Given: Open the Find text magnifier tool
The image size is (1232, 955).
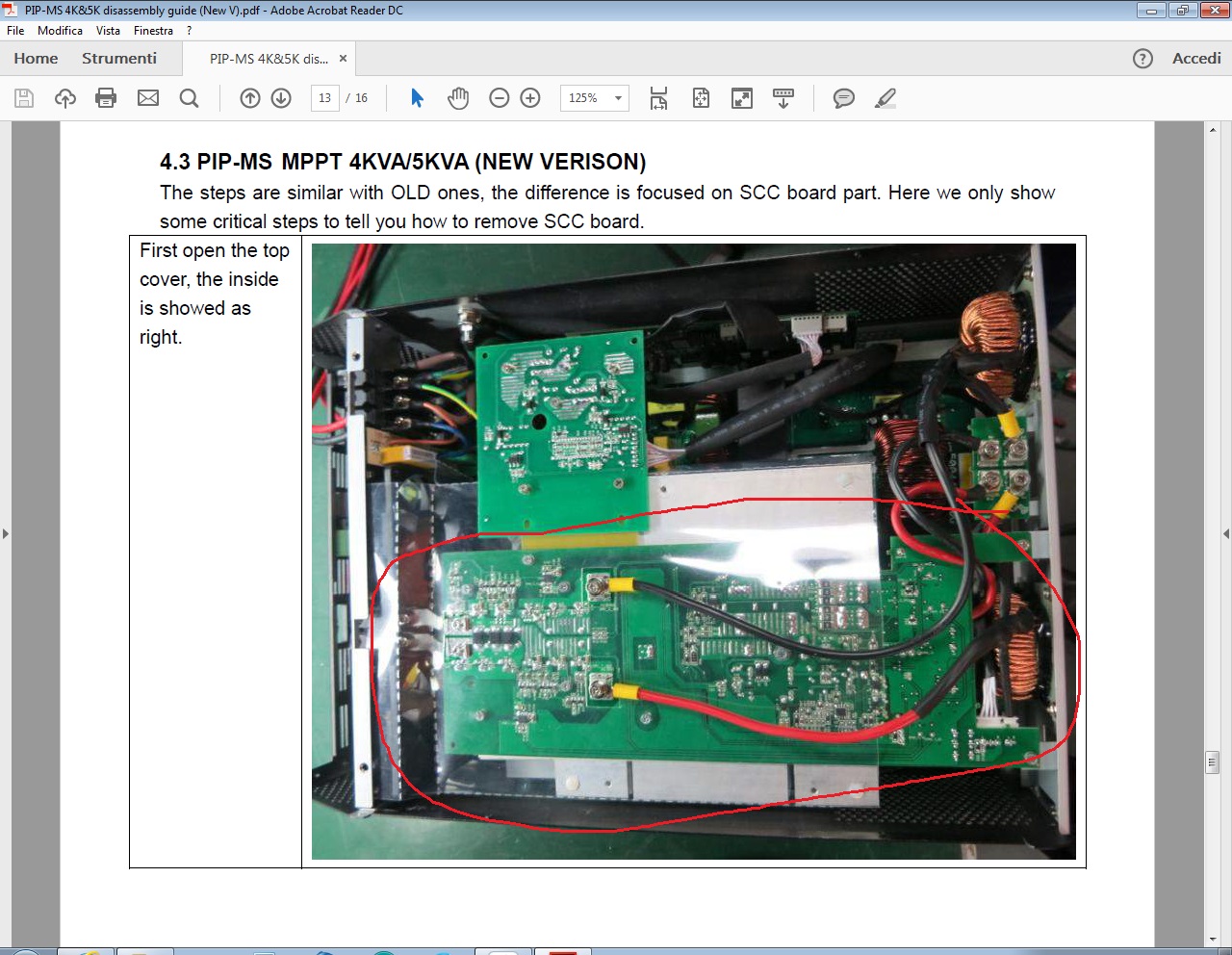Looking at the screenshot, I should (190, 98).
